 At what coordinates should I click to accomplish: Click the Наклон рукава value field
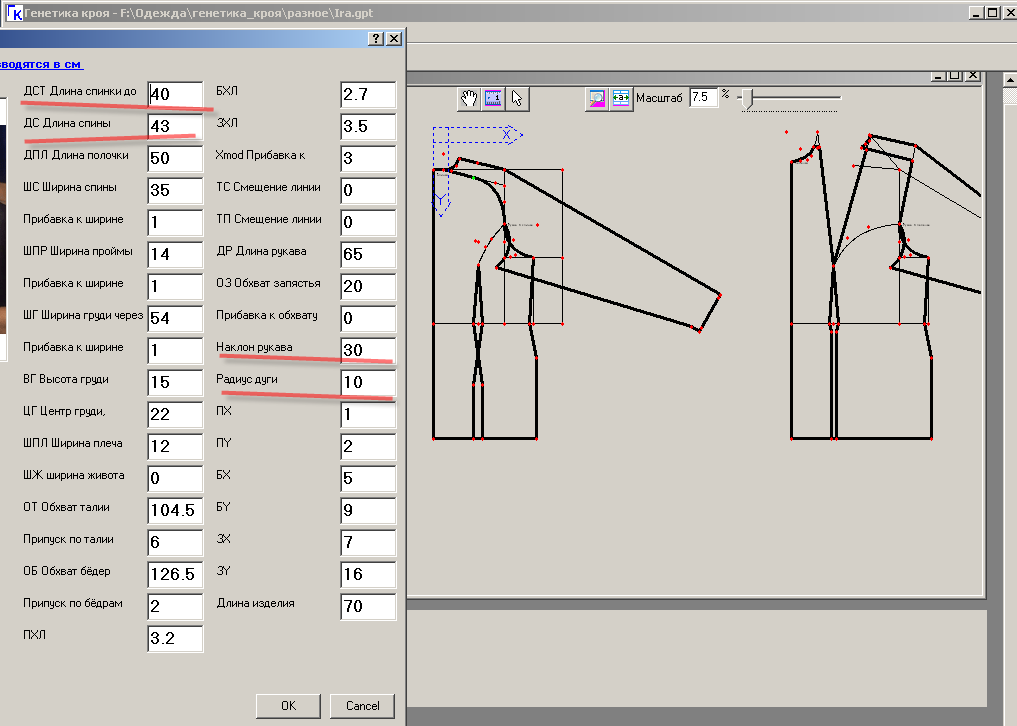[367, 350]
